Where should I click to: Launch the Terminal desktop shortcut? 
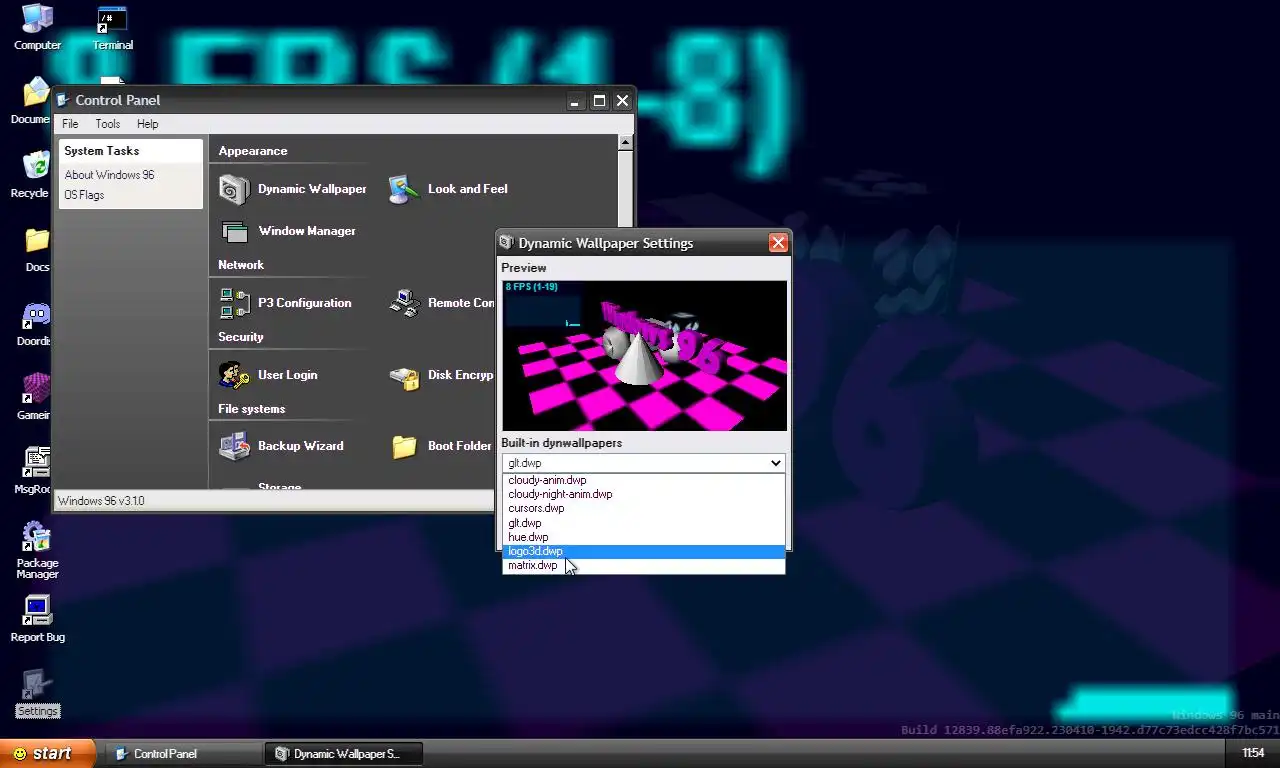[113, 27]
